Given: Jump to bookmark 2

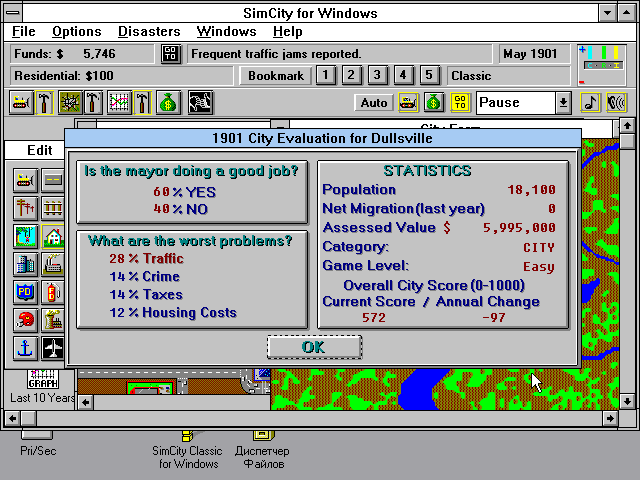Looking at the screenshot, I should click(x=351, y=76).
